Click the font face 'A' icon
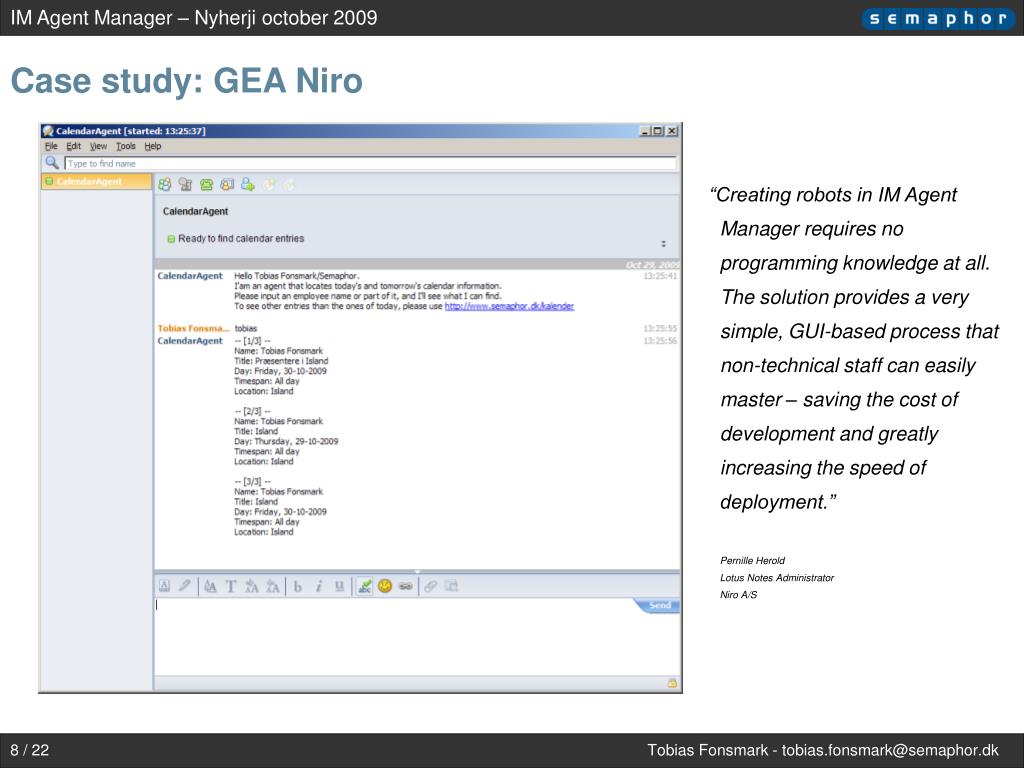1024x768 pixels. pos(210,586)
